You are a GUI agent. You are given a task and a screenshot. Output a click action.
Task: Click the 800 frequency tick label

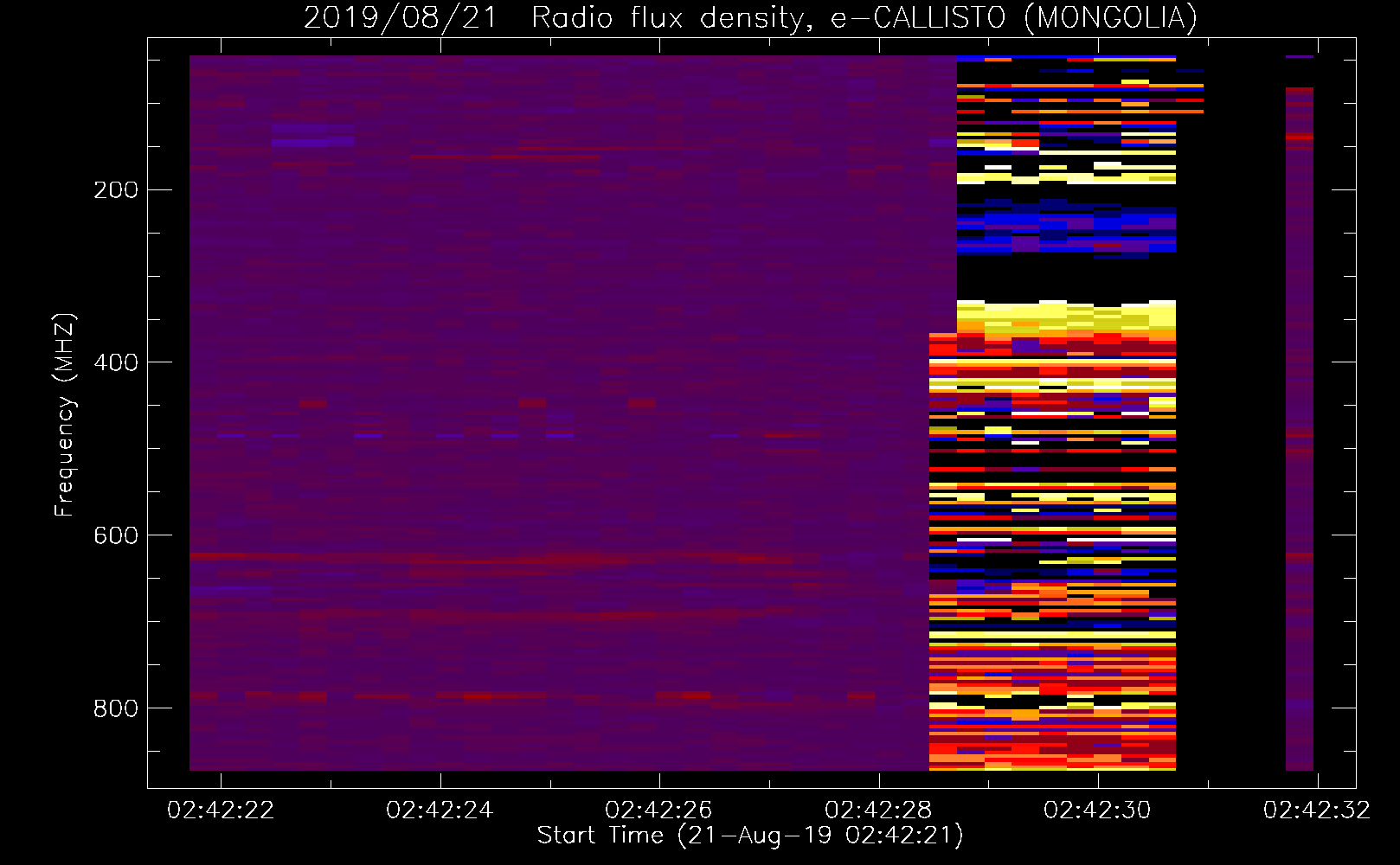[x=116, y=708]
